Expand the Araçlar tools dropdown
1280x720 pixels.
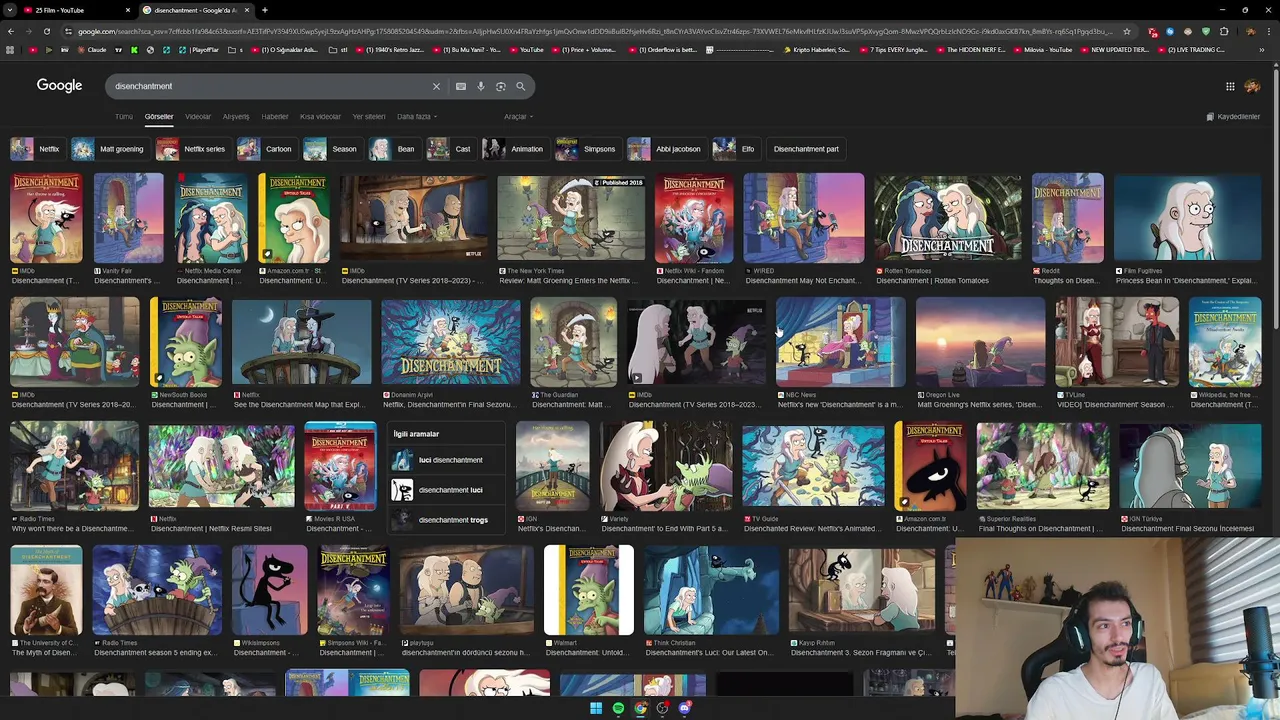(518, 117)
